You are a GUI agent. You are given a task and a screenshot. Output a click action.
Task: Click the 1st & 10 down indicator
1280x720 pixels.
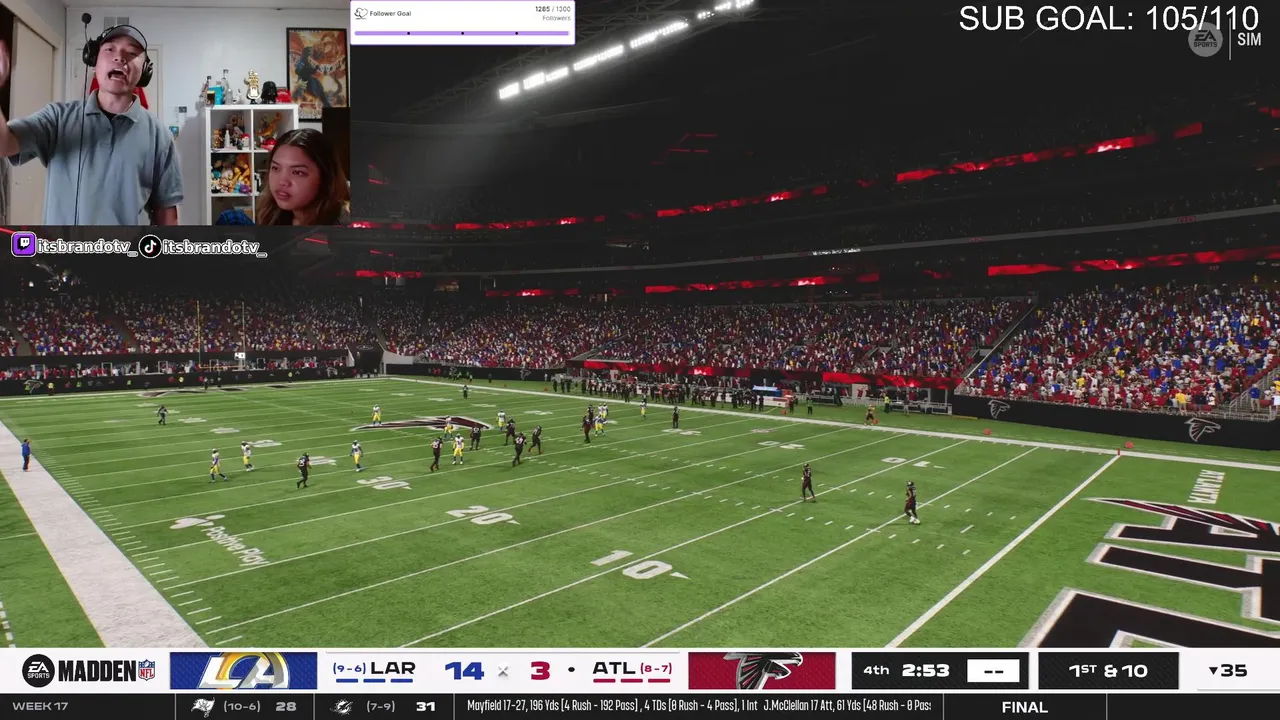point(1108,671)
